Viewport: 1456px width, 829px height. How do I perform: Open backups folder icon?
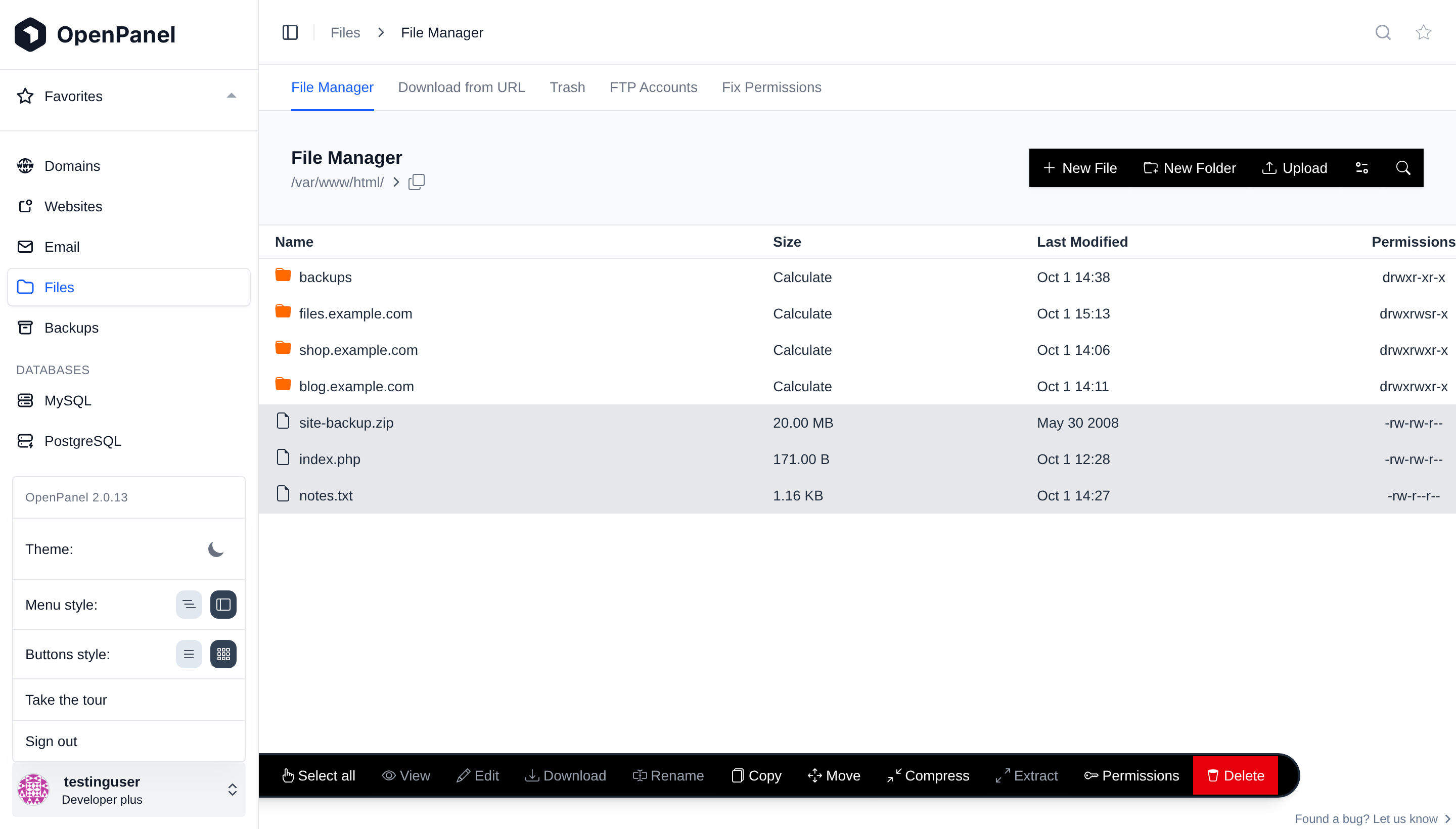pyautogui.click(x=283, y=275)
